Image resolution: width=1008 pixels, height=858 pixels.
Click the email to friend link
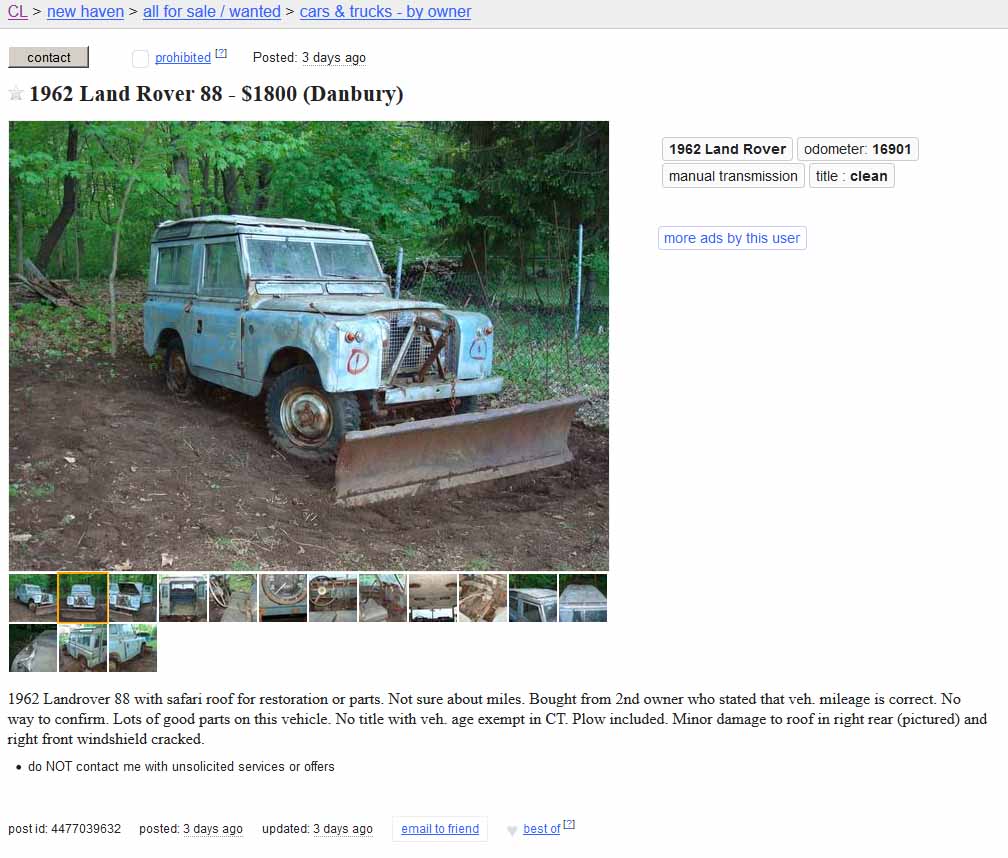click(x=440, y=829)
